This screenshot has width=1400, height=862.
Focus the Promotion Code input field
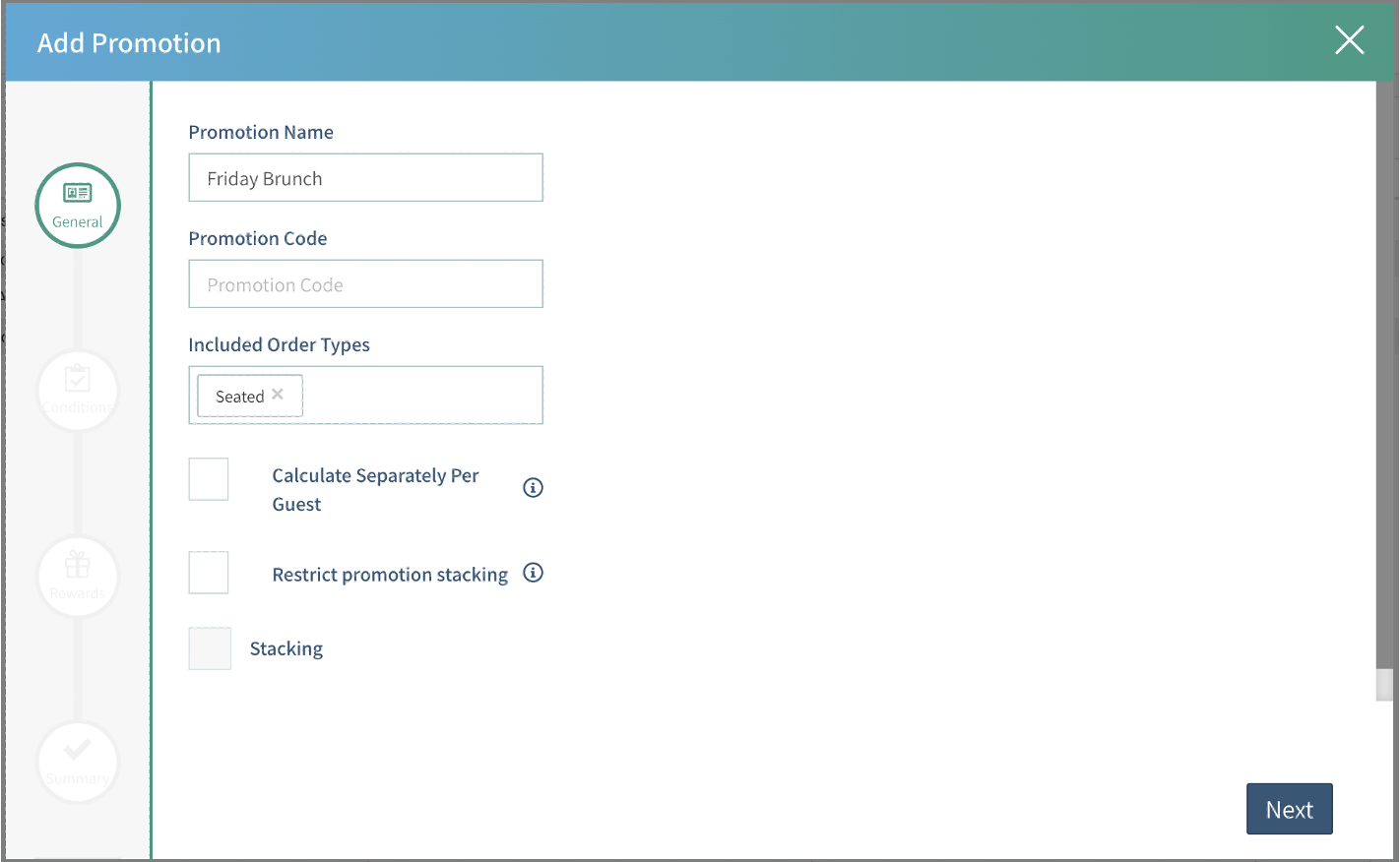(x=365, y=284)
